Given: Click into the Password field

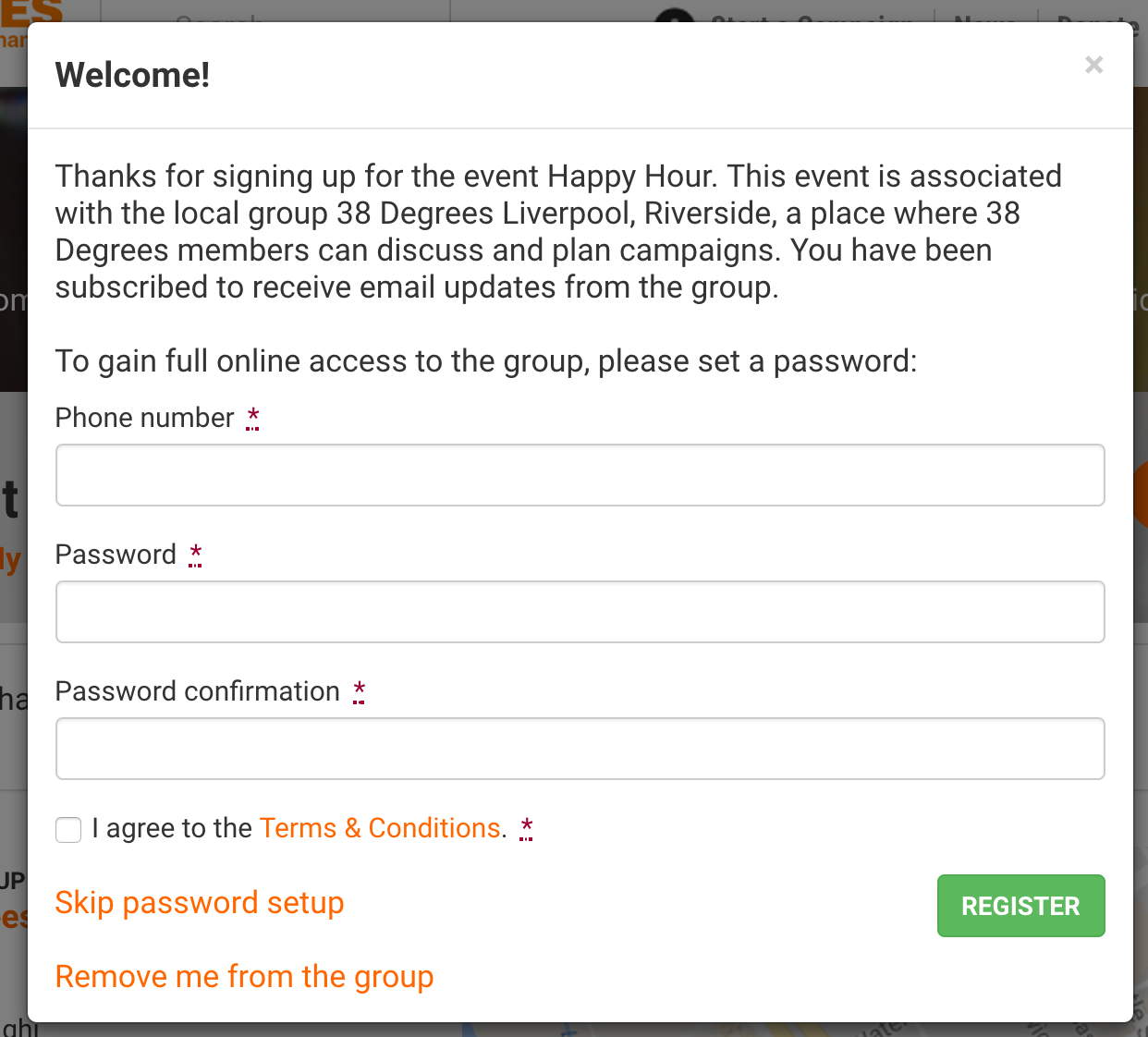Looking at the screenshot, I should pyautogui.click(x=580, y=612).
